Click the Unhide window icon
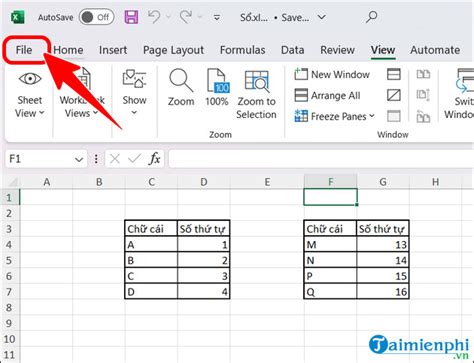The width and height of the screenshot is (474, 363). pos(394,116)
